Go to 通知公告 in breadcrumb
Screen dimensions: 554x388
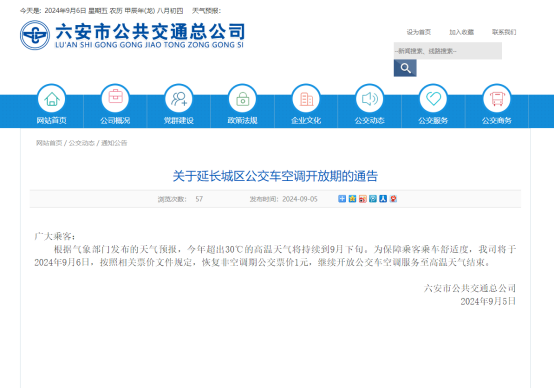[x=114, y=143]
